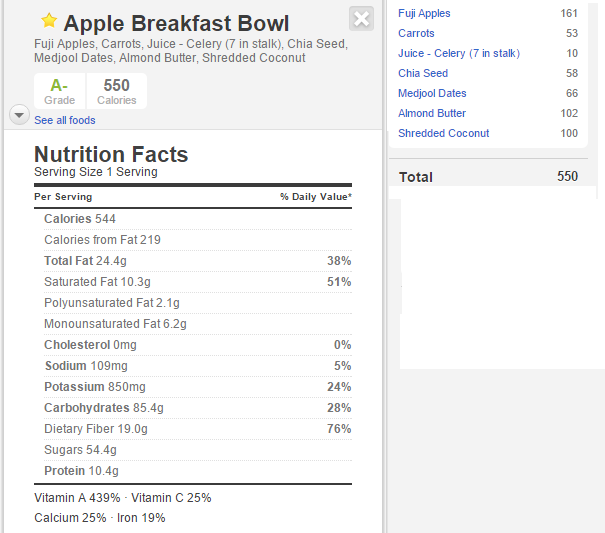Click the Saturated Fat 51% row
605x533 pixels.
193,282
